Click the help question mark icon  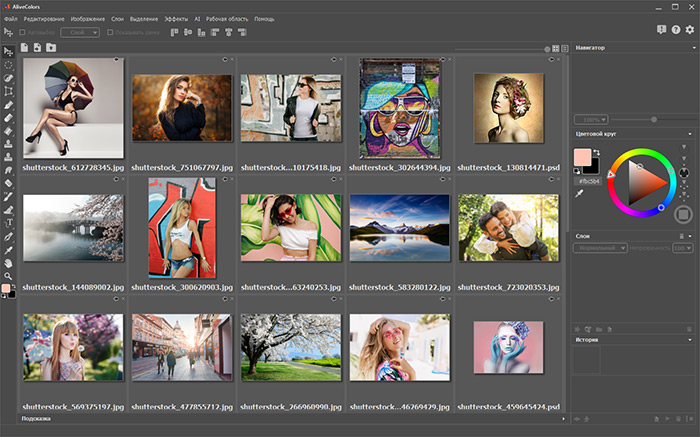[676, 30]
